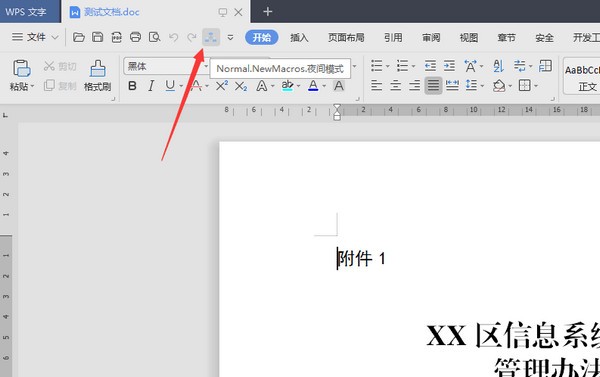
Task: Click the bullet list icon
Action: click(x=377, y=66)
